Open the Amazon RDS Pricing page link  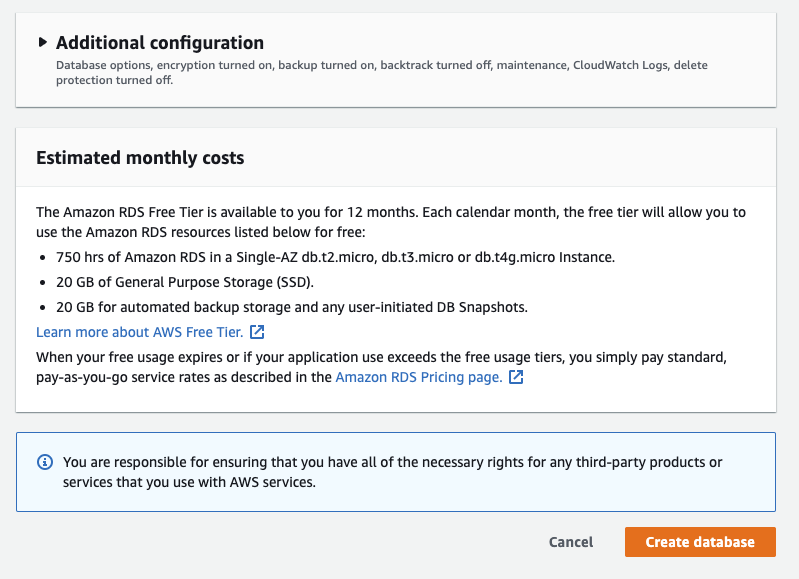[419, 377]
